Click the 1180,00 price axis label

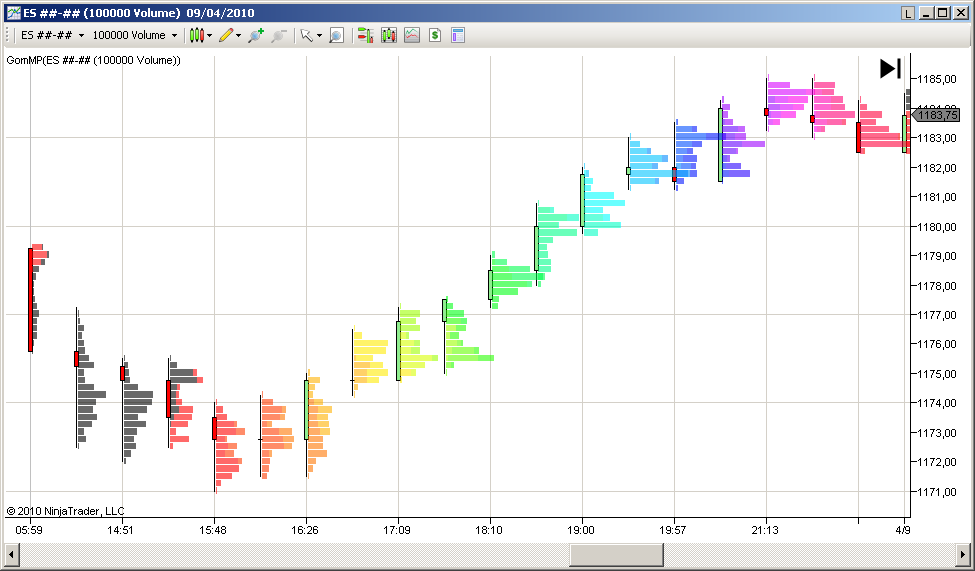(x=936, y=226)
